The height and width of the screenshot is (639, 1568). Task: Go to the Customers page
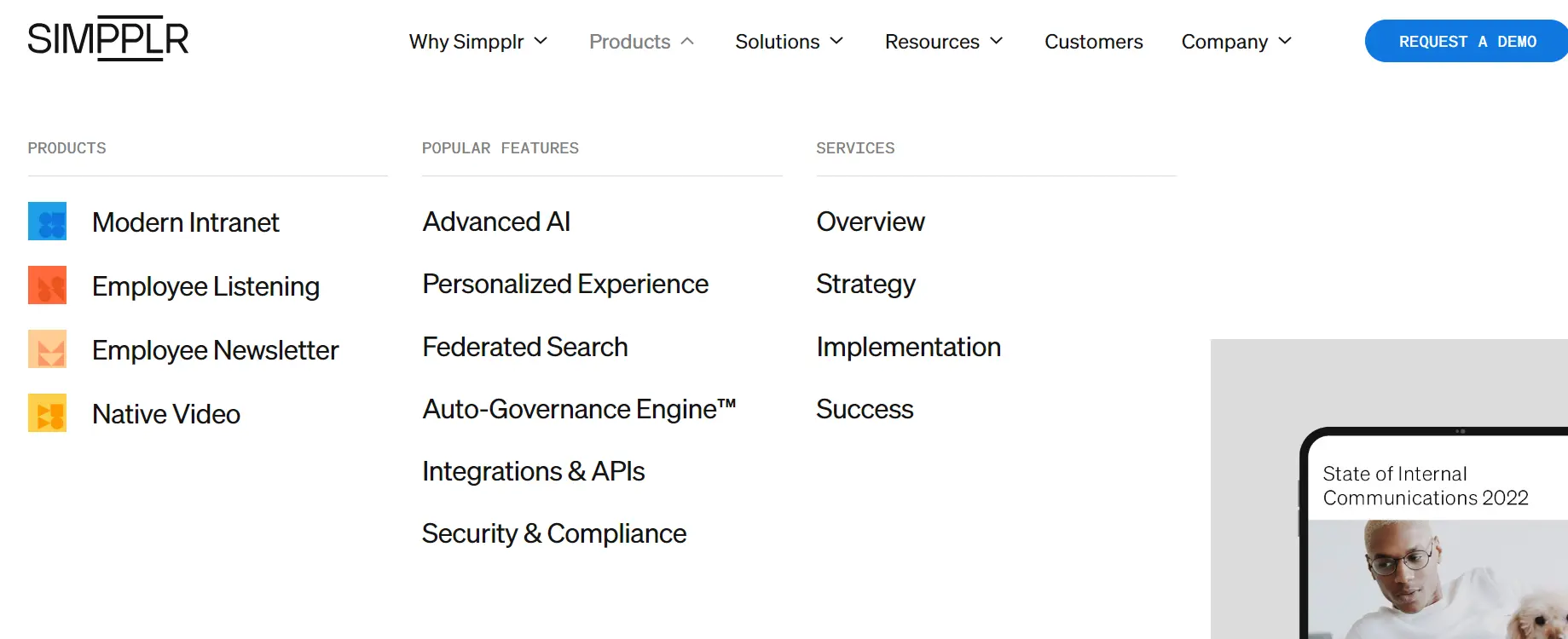[1094, 42]
